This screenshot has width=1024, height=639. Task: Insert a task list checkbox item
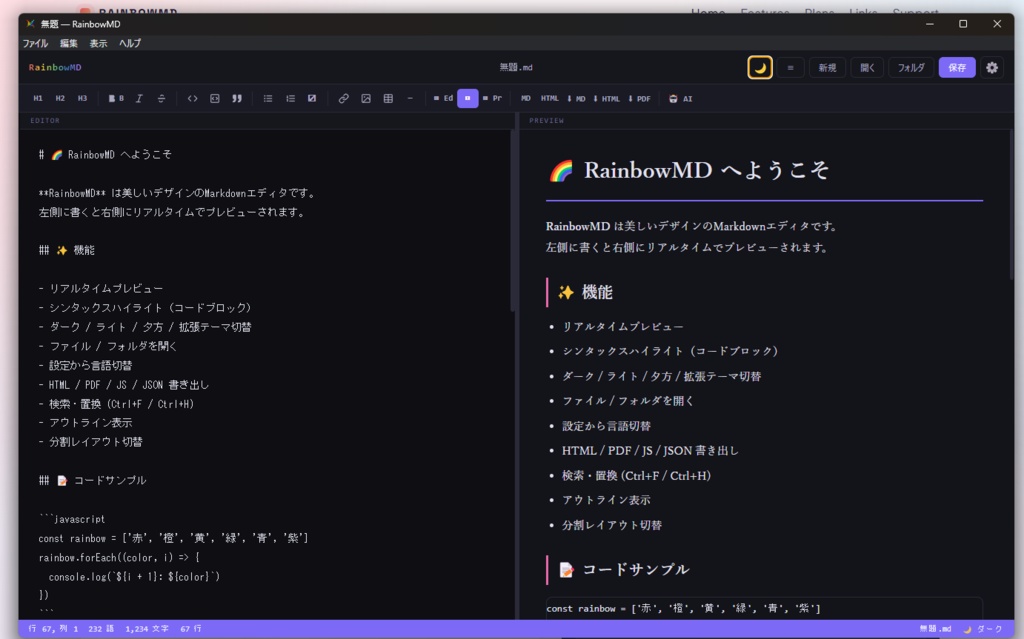(x=312, y=98)
